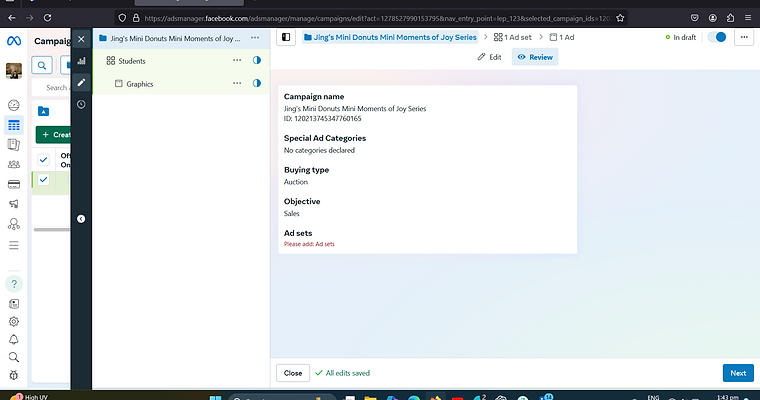Screen dimensions: 760x400
Task: Select the pencil edit mode icon
Action: [x=81, y=82]
